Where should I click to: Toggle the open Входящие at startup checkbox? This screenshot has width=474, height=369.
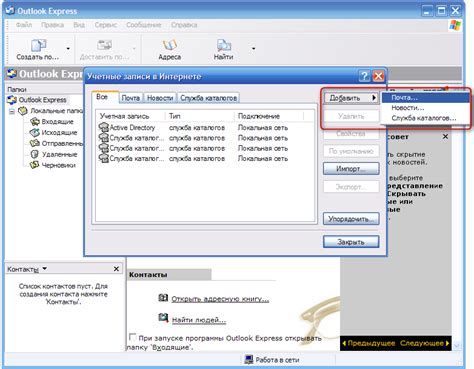pyautogui.click(x=132, y=337)
